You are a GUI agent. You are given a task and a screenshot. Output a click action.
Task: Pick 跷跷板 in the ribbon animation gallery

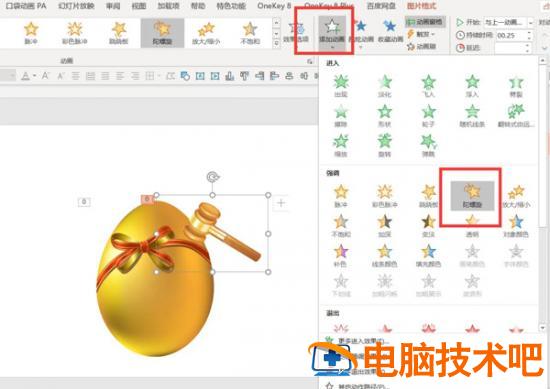[x=119, y=33]
